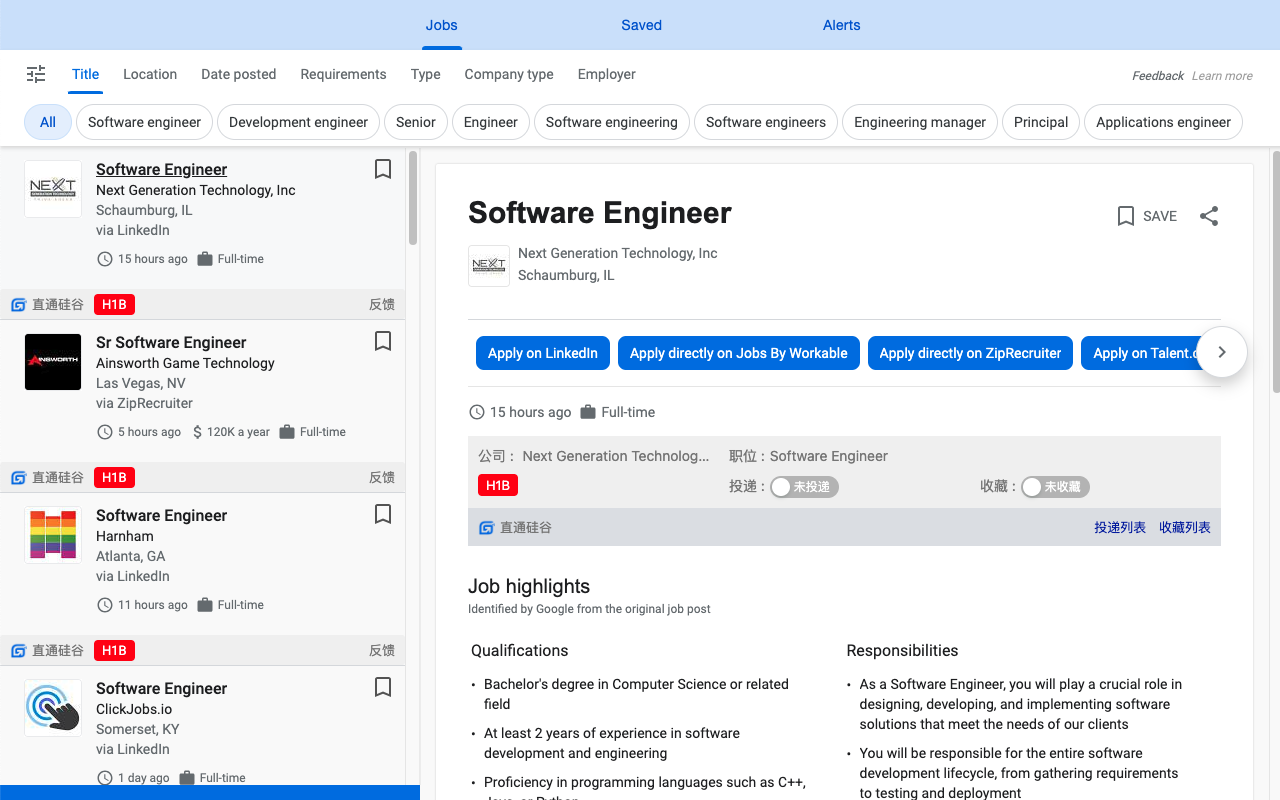Viewport: 1280px width, 800px height.
Task: Click 反馈 above ClickJobs.io listing
Action: [382, 650]
